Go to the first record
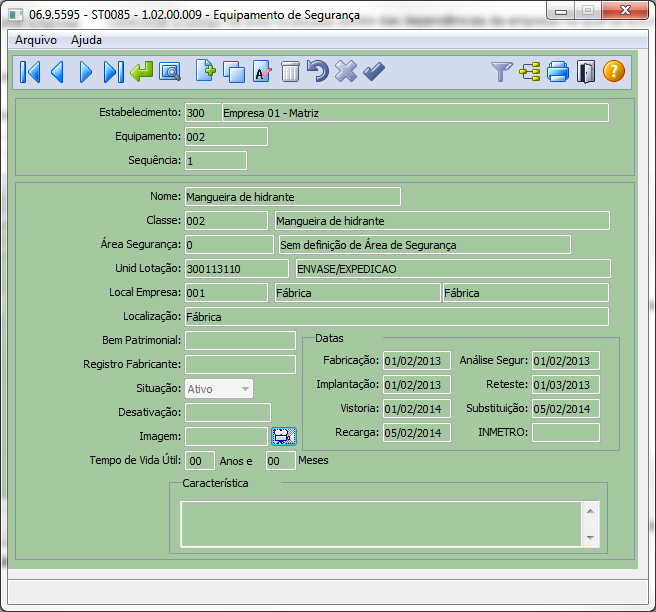 [x=30, y=72]
